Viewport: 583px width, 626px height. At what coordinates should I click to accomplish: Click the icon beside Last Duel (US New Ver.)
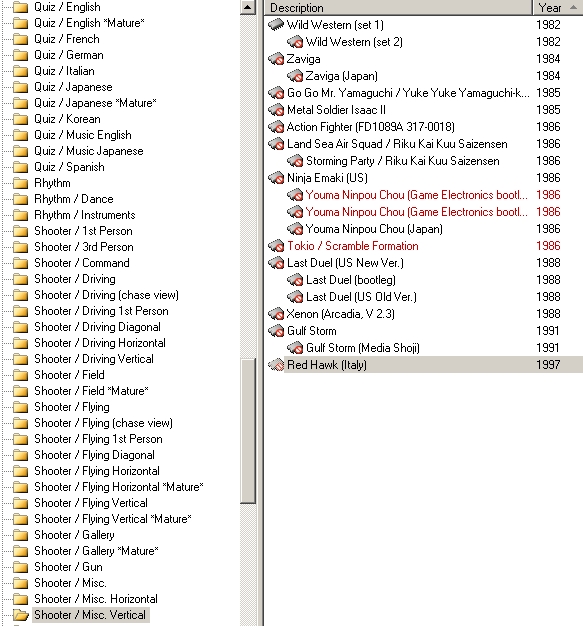coord(276,263)
